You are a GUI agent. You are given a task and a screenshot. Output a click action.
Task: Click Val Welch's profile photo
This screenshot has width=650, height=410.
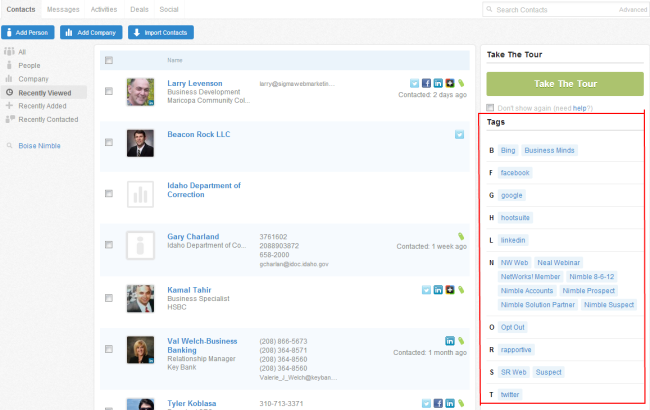[140, 350]
